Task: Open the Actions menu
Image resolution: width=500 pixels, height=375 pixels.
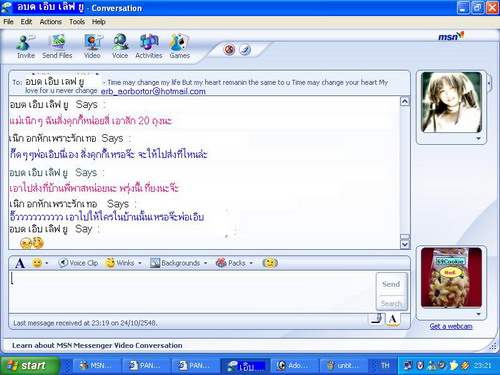Action: tap(50, 22)
